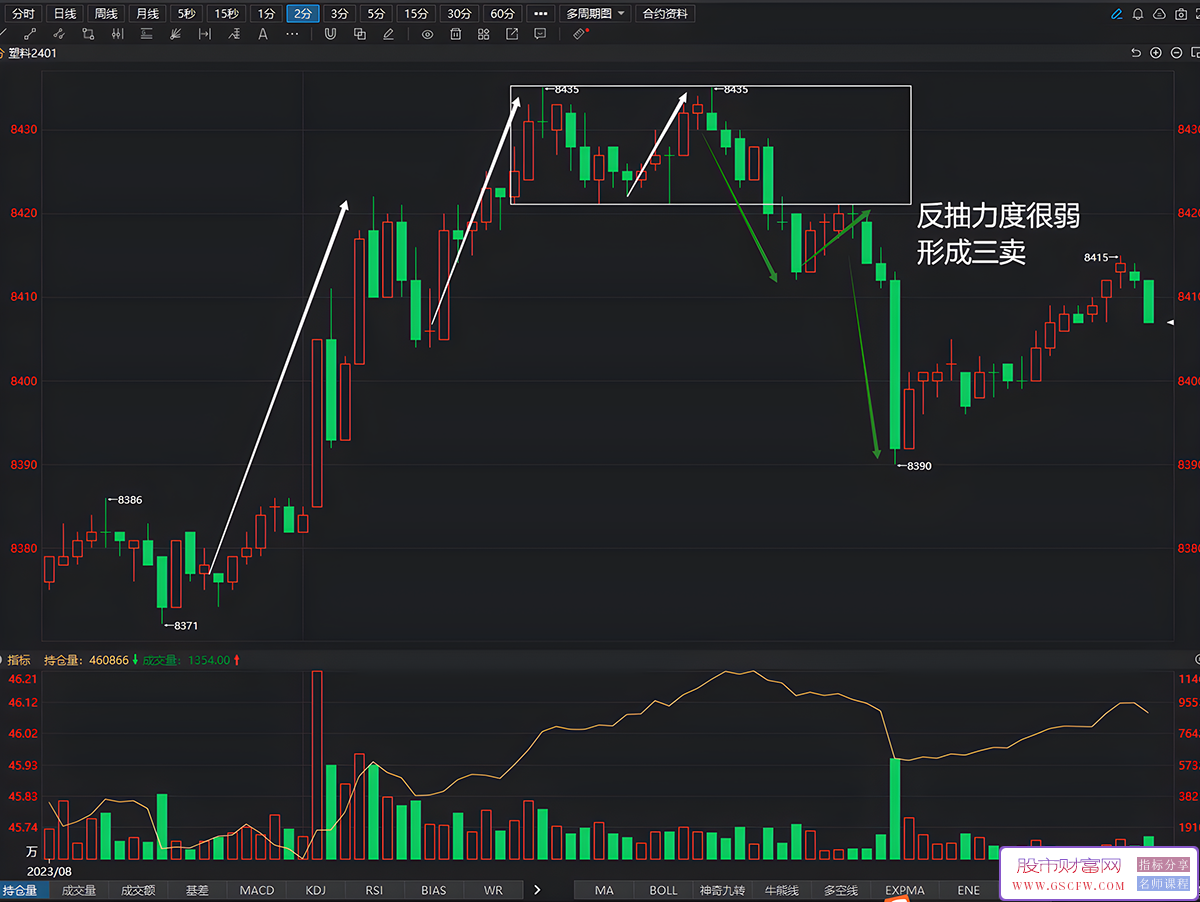Switch to 日线 daily chart
Viewport: 1200px width, 902px height.
click(x=64, y=14)
